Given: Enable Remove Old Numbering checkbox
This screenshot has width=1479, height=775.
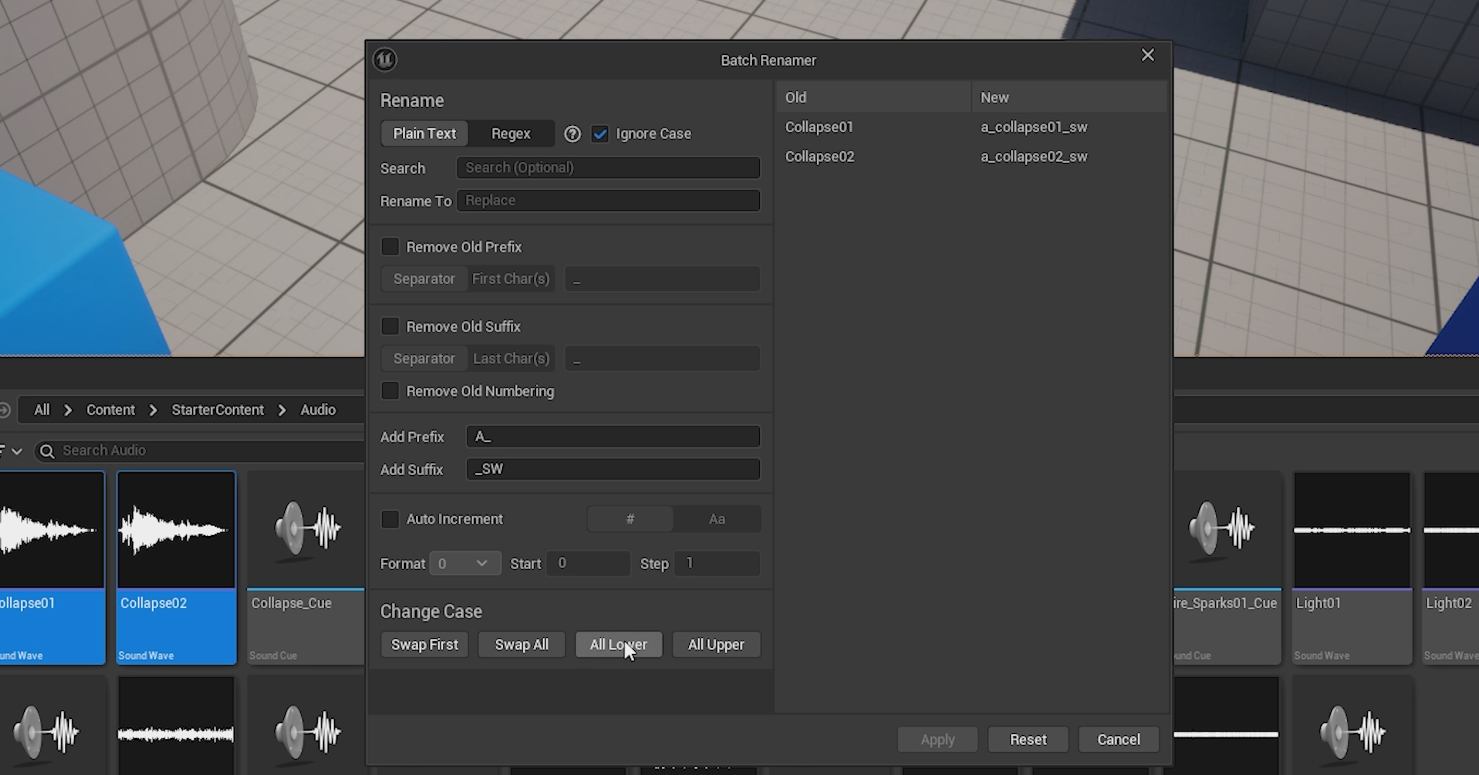Looking at the screenshot, I should (x=390, y=391).
